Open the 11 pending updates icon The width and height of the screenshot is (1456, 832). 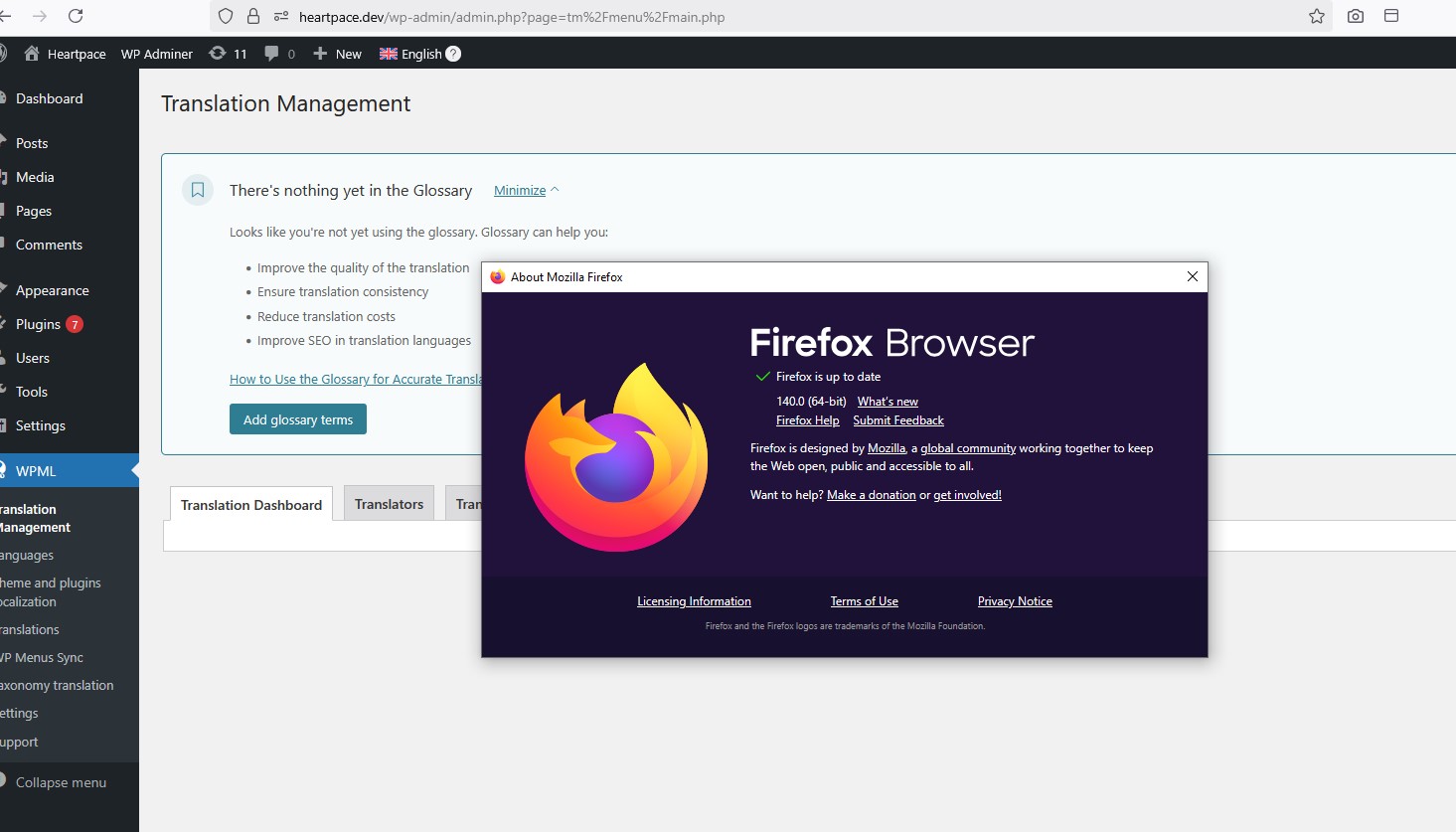pos(218,54)
